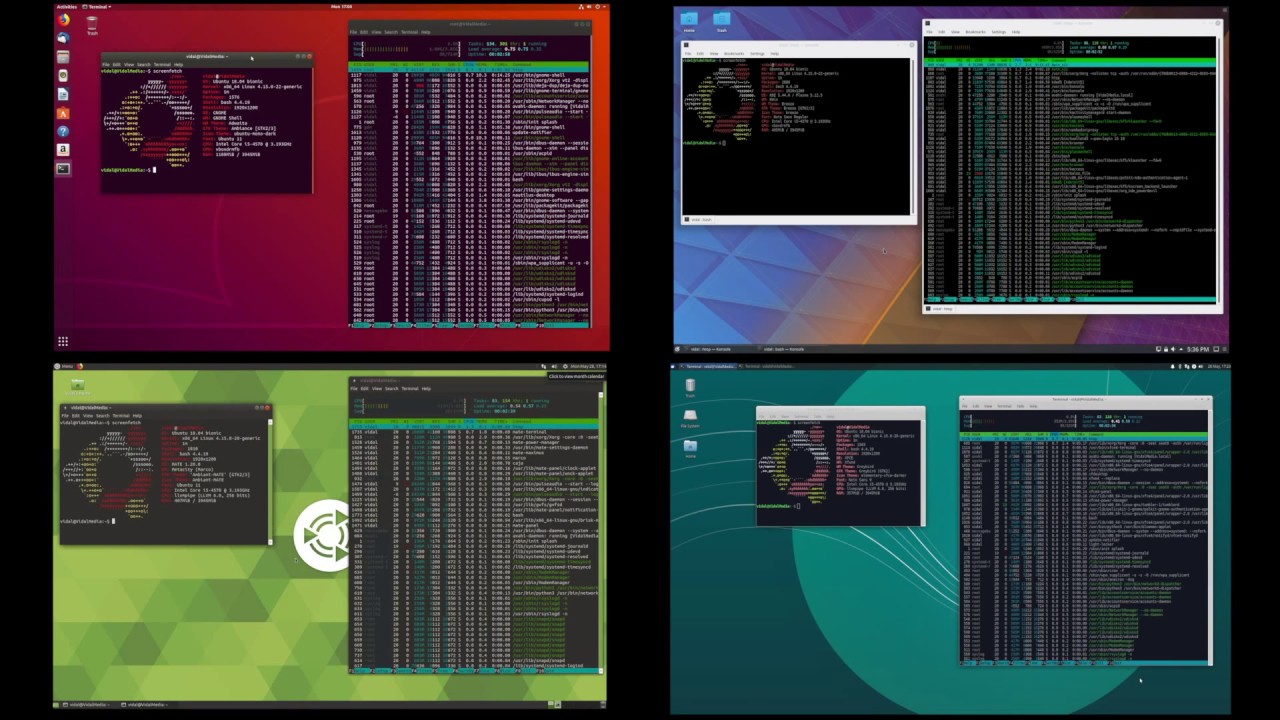Open Help menu in the Ubuntu screenfetch terminal
The image size is (1280, 720).
coord(178,65)
